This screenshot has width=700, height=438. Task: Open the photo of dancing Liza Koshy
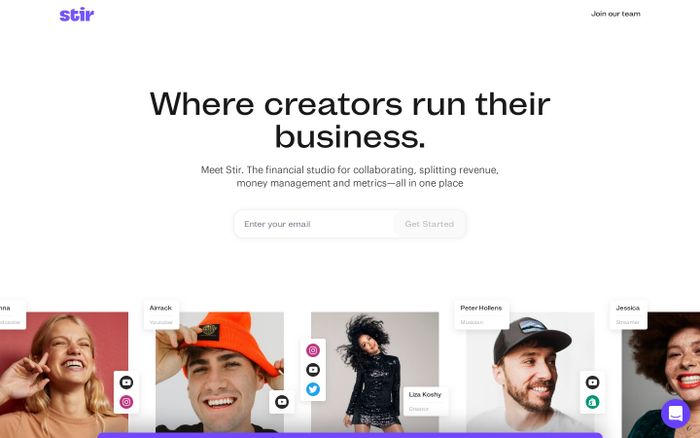click(375, 372)
